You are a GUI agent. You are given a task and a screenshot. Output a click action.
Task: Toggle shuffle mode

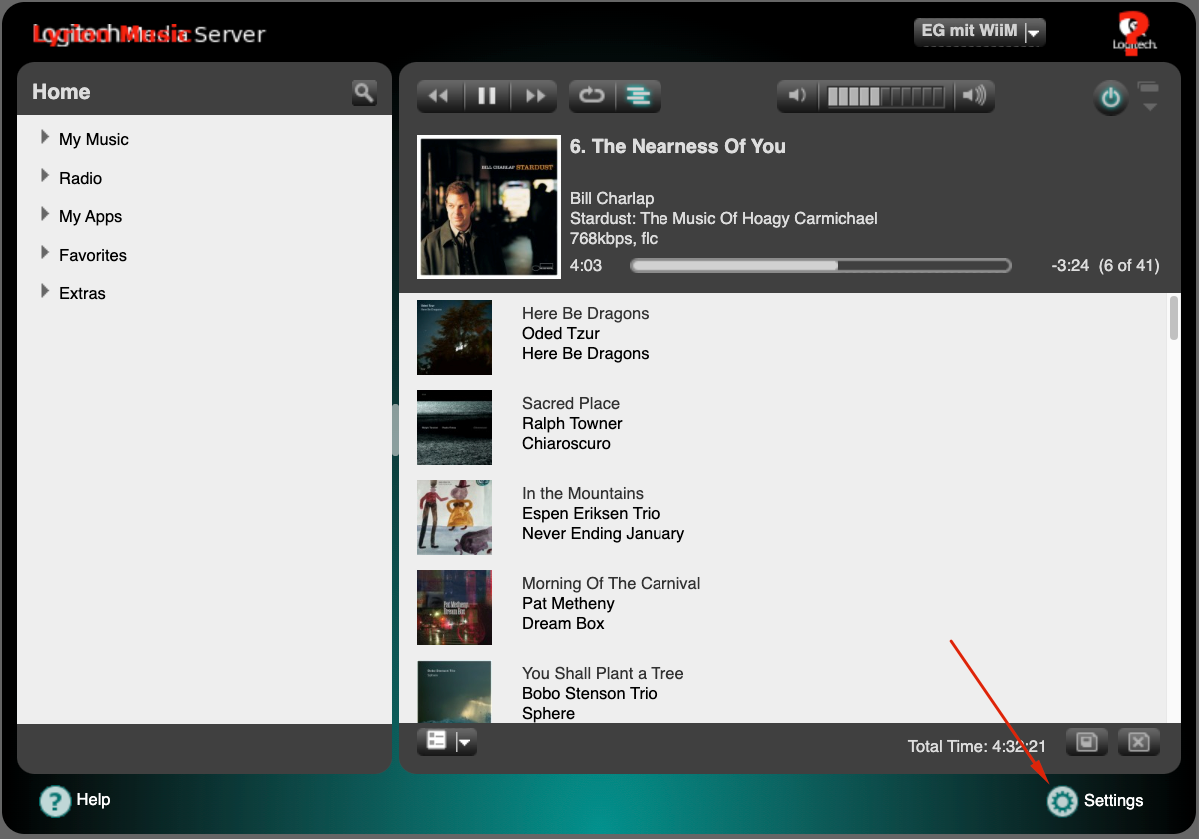click(638, 96)
